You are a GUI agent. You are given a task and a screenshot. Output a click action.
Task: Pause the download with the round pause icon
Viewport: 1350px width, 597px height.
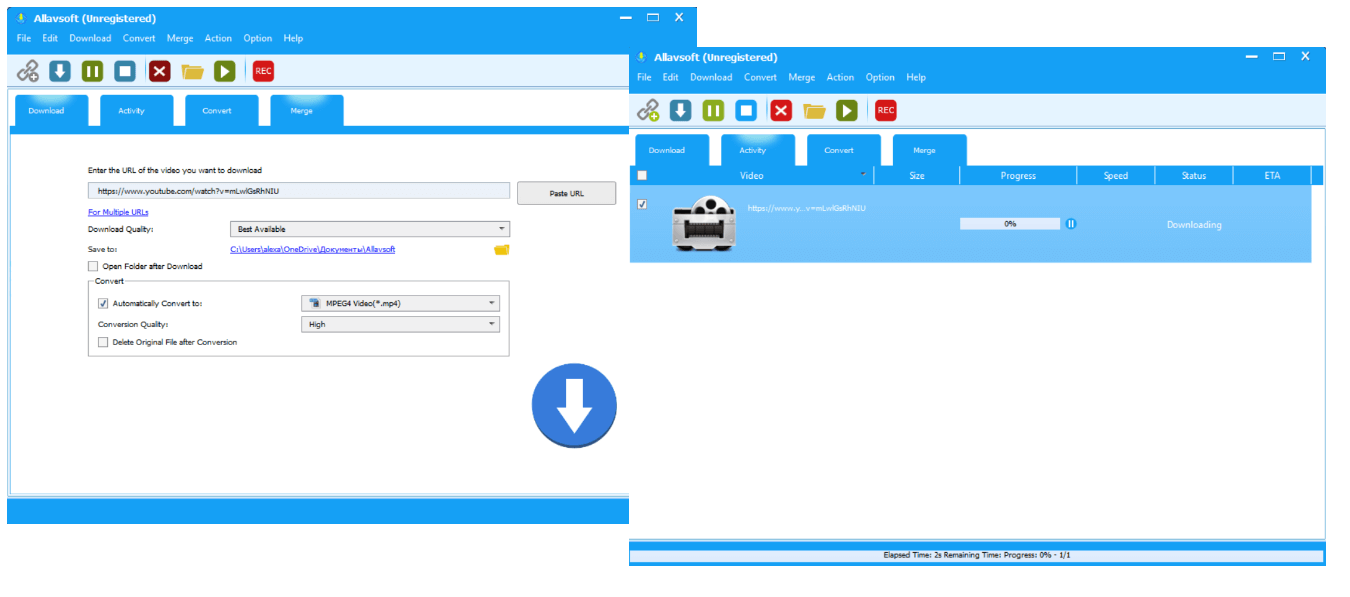point(1071,224)
